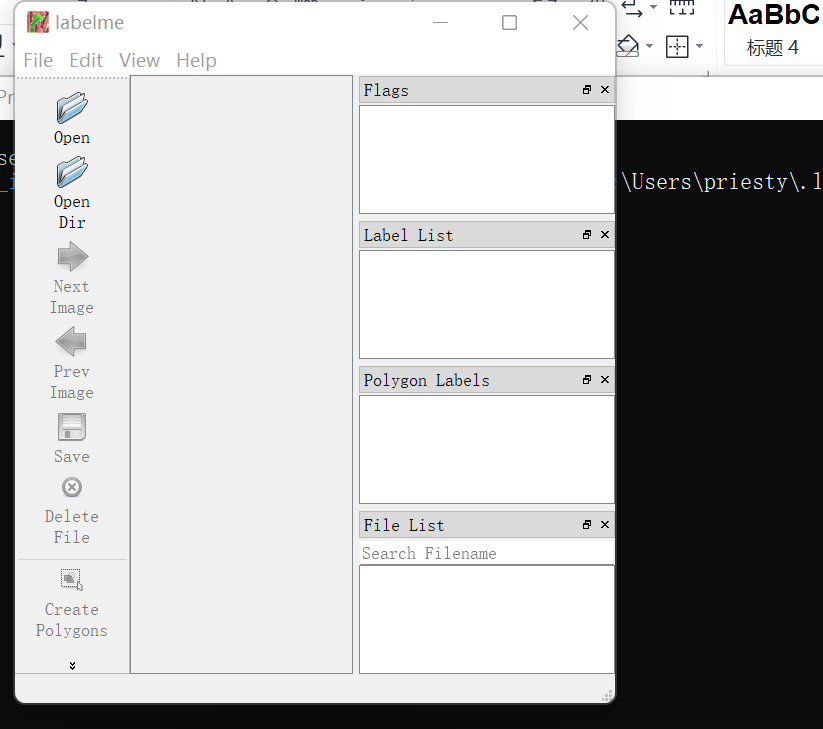
Task: Open shading dropdown arrow in background Word ribbon
Action: pos(649,46)
